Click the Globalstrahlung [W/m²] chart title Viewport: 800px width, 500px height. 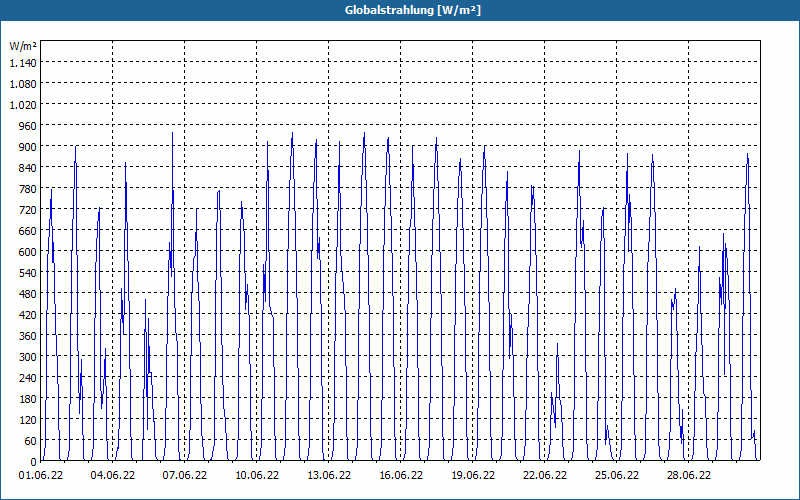412,10
